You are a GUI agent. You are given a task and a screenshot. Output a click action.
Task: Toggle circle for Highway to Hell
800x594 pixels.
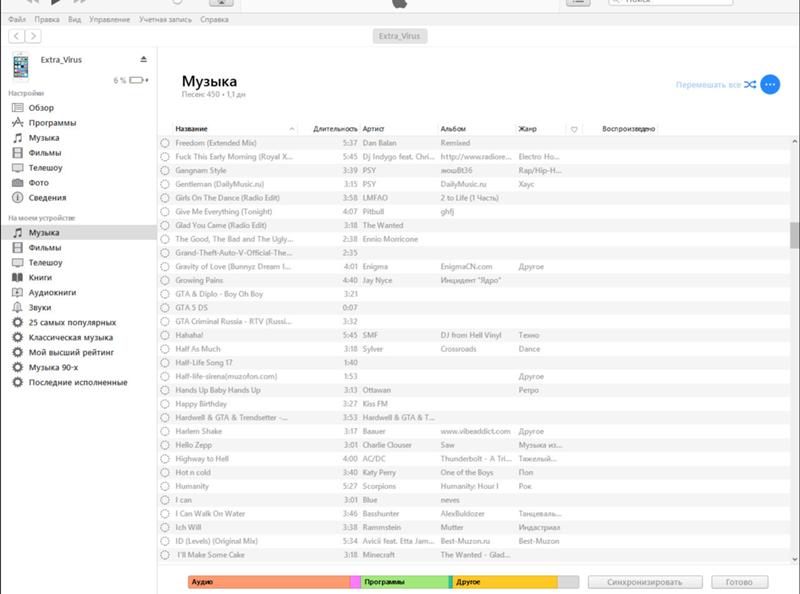coord(165,459)
